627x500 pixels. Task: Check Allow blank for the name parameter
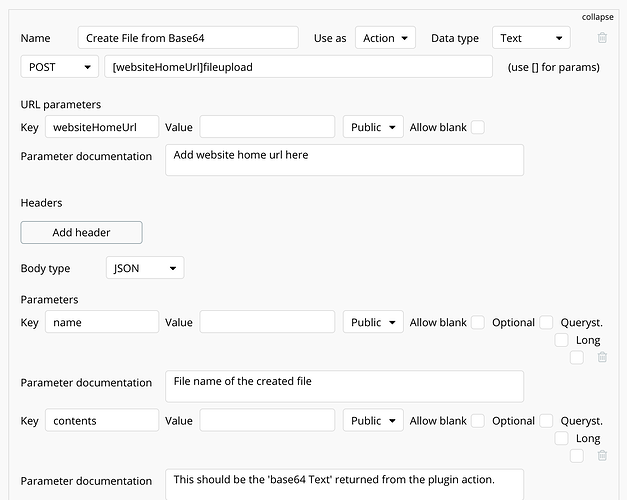point(478,322)
